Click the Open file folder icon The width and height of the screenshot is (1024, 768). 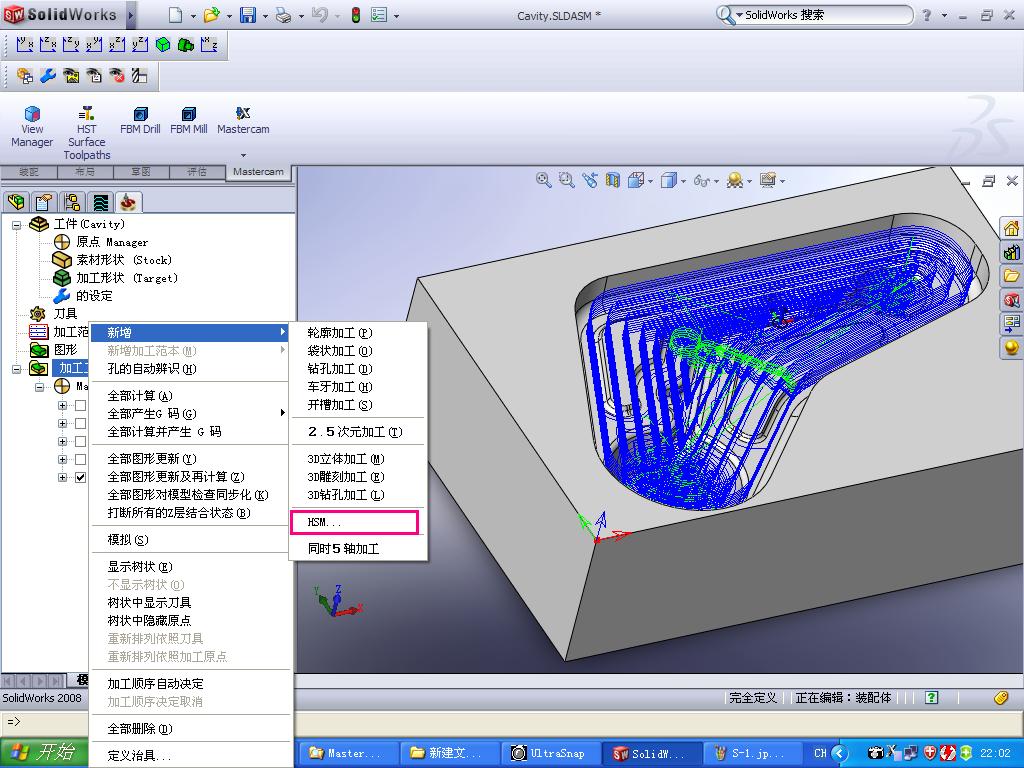click(211, 15)
